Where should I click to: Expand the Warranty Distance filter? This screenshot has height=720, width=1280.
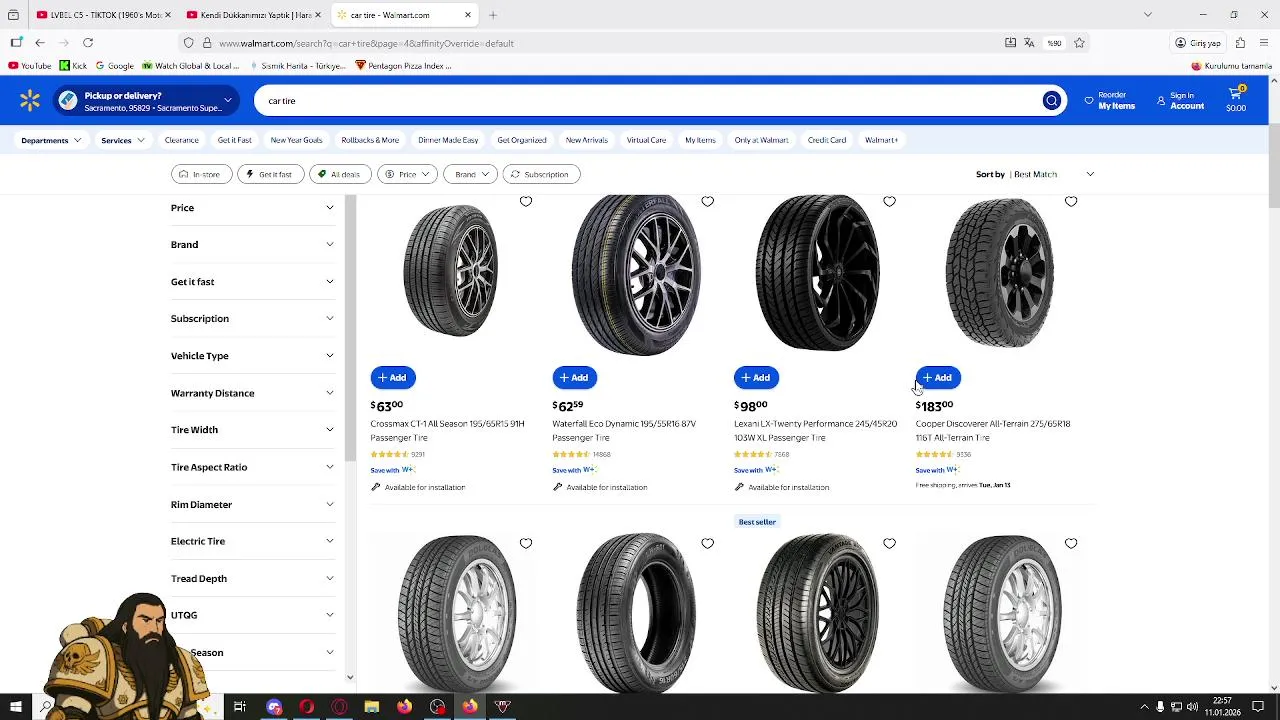point(252,393)
